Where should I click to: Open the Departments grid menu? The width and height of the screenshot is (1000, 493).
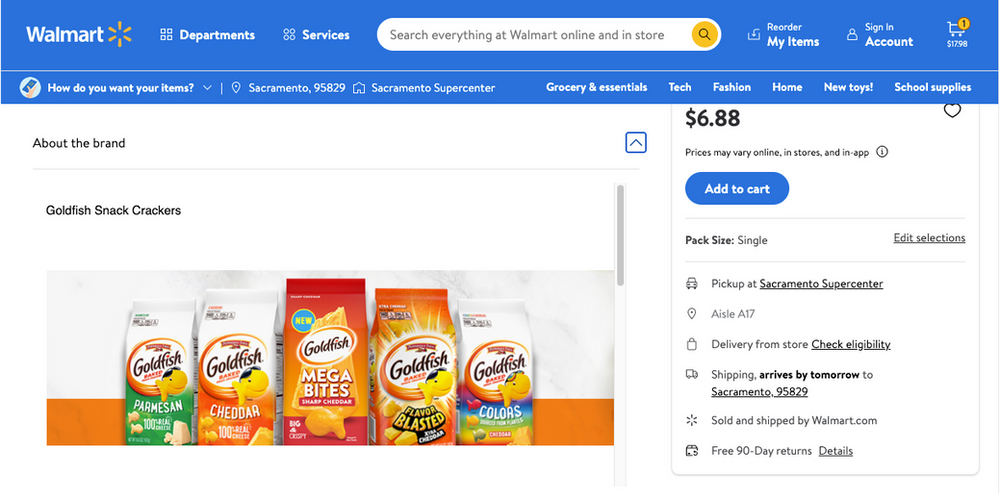pos(207,35)
